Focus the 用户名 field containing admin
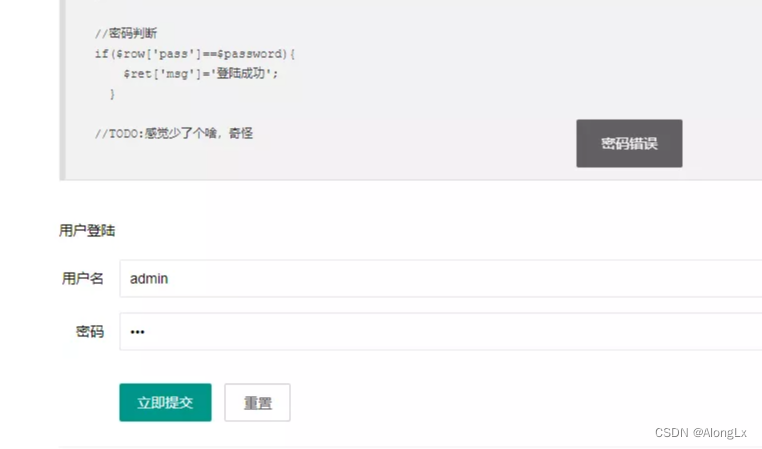 tap(440, 278)
